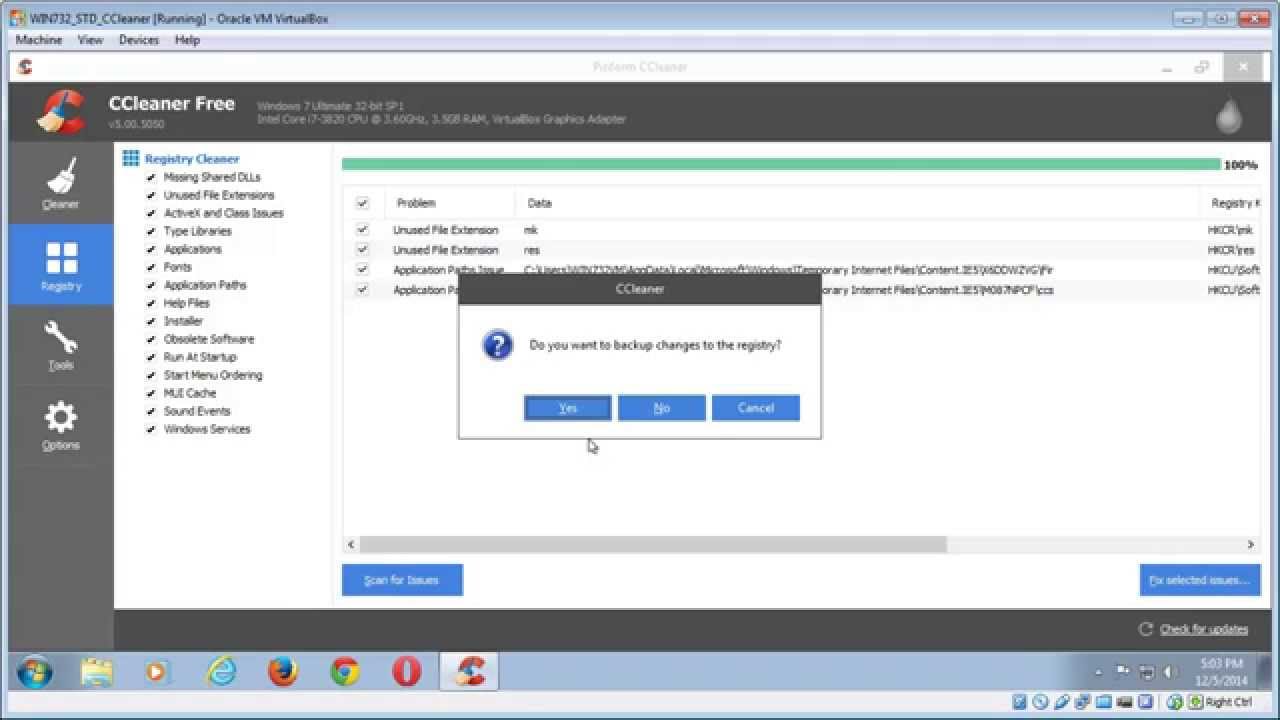This screenshot has height=720, width=1280.
Task: Toggle ActiveX and Class Issues checkbox
Action: [x=151, y=213]
